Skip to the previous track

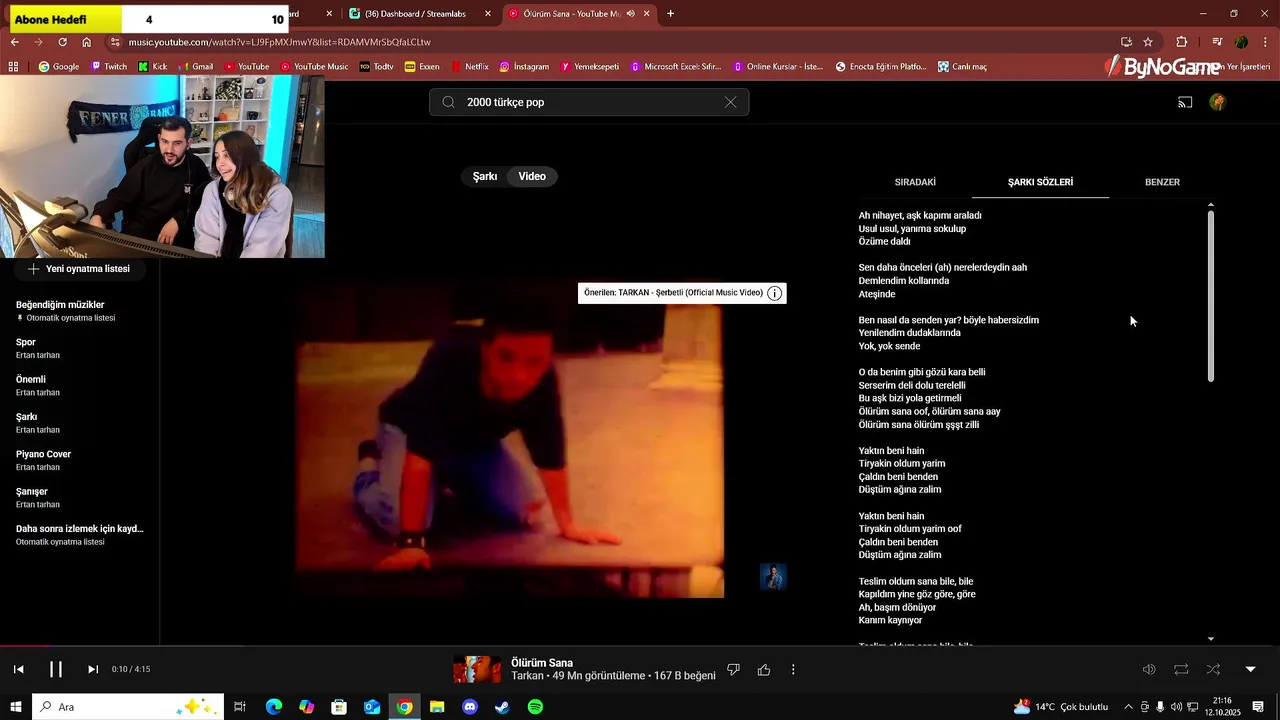(18, 669)
